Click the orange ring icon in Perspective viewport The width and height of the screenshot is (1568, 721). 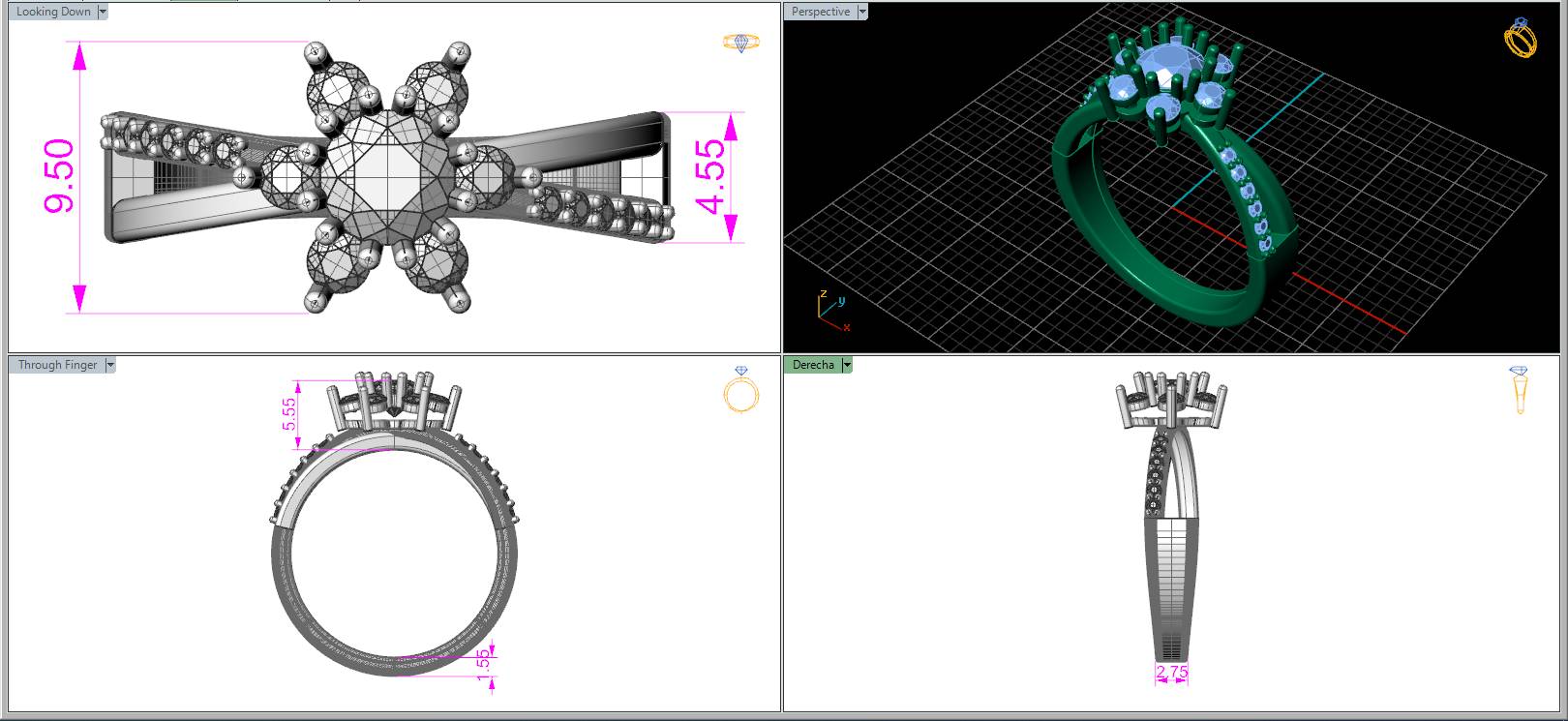pos(1521,38)
